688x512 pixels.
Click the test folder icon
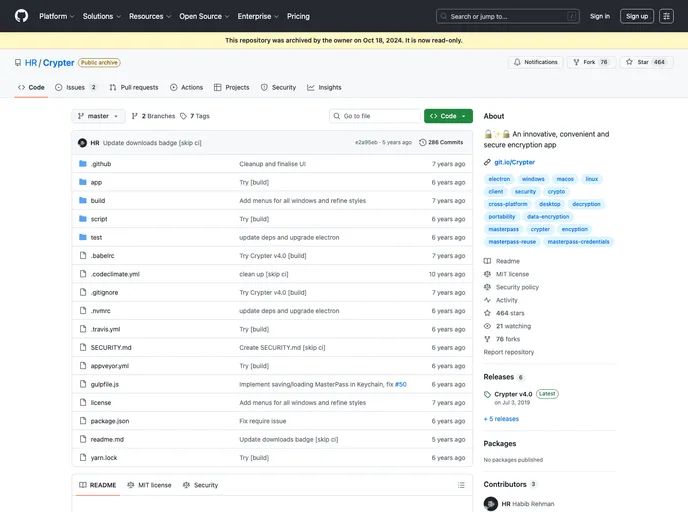[82, 237]
